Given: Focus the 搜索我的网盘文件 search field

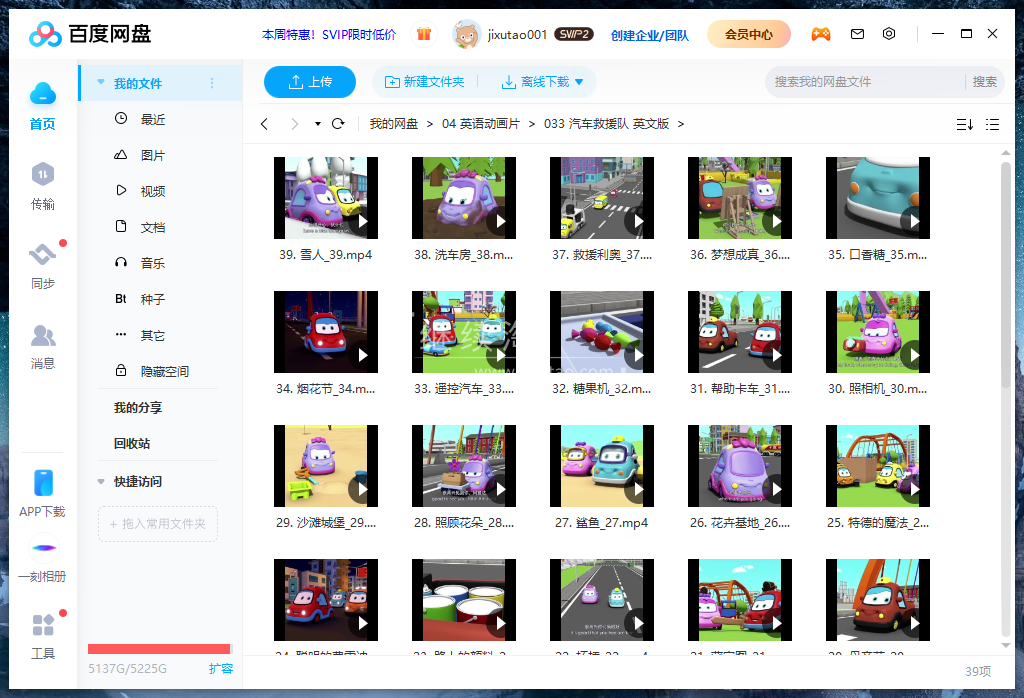Looking at the screenshot, I should 865,82.
